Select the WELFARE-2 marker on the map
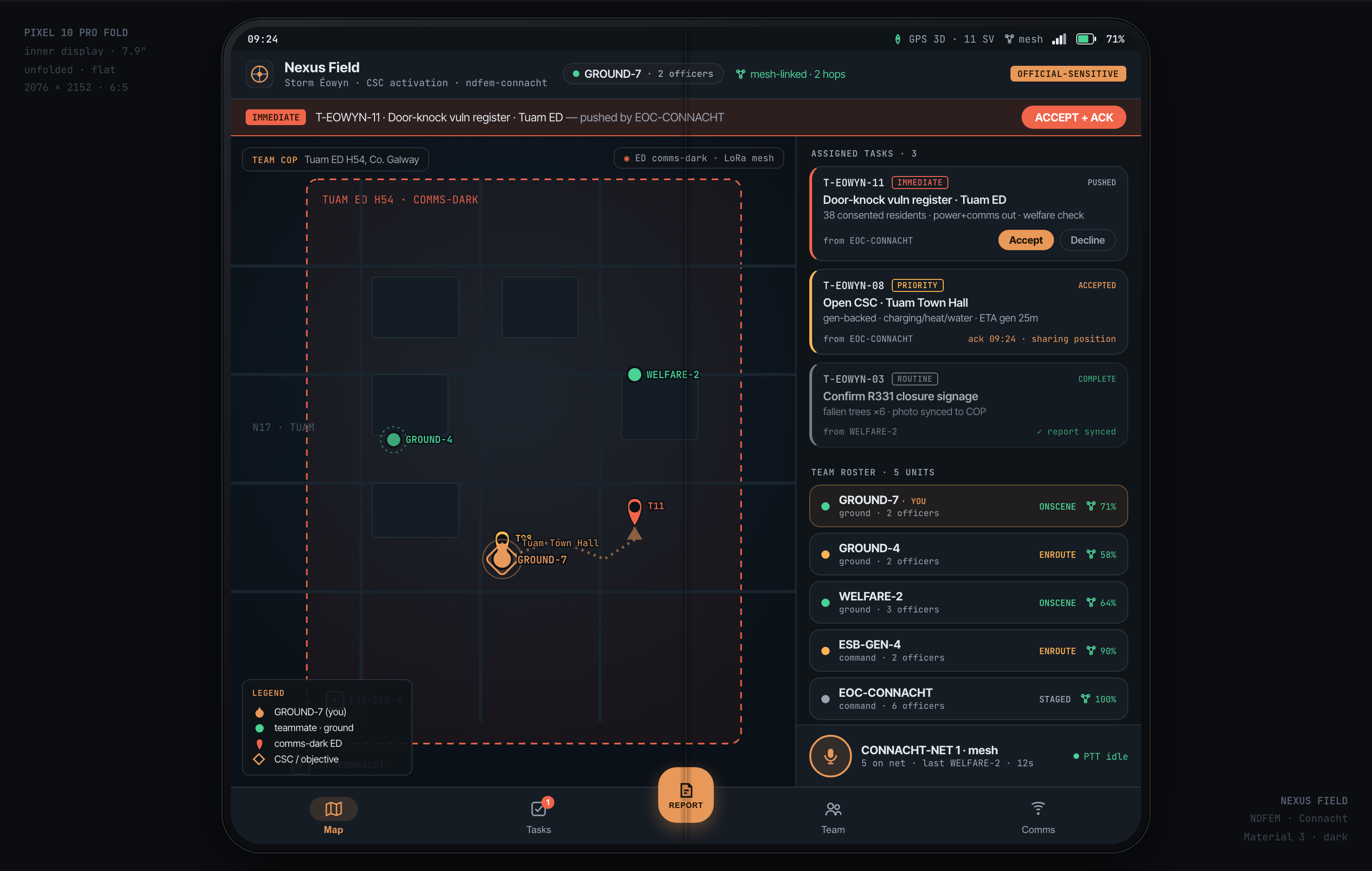 [634, 374]
